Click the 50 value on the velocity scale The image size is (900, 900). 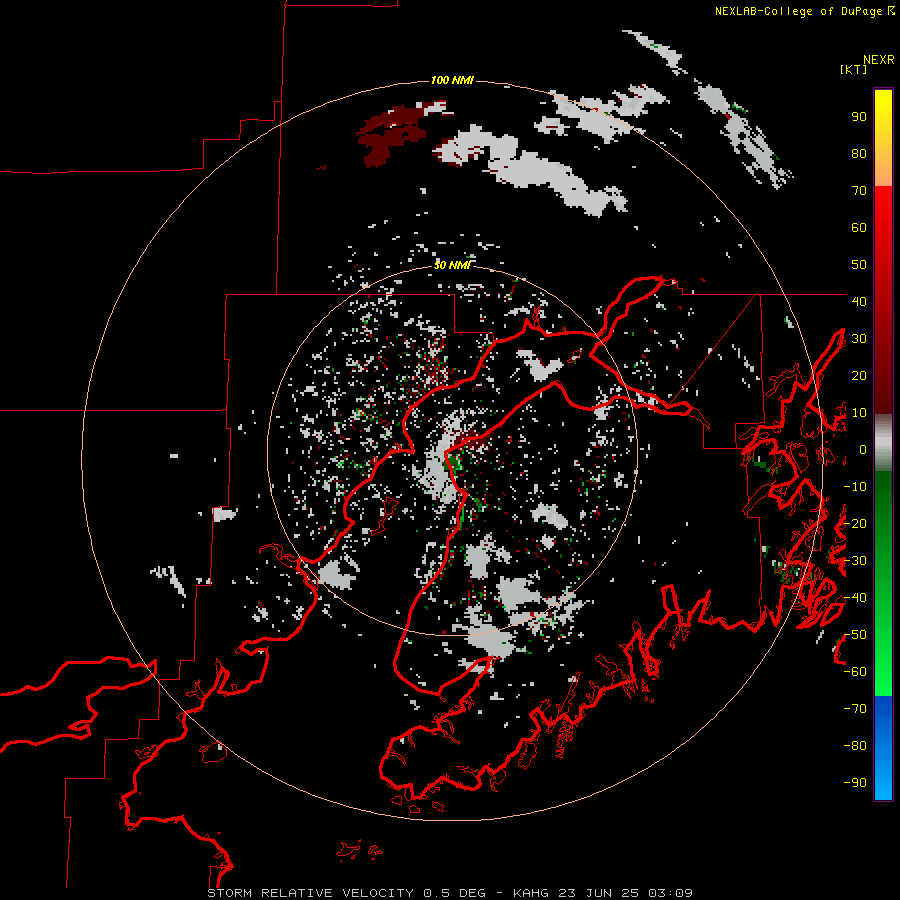coord(859,265)
